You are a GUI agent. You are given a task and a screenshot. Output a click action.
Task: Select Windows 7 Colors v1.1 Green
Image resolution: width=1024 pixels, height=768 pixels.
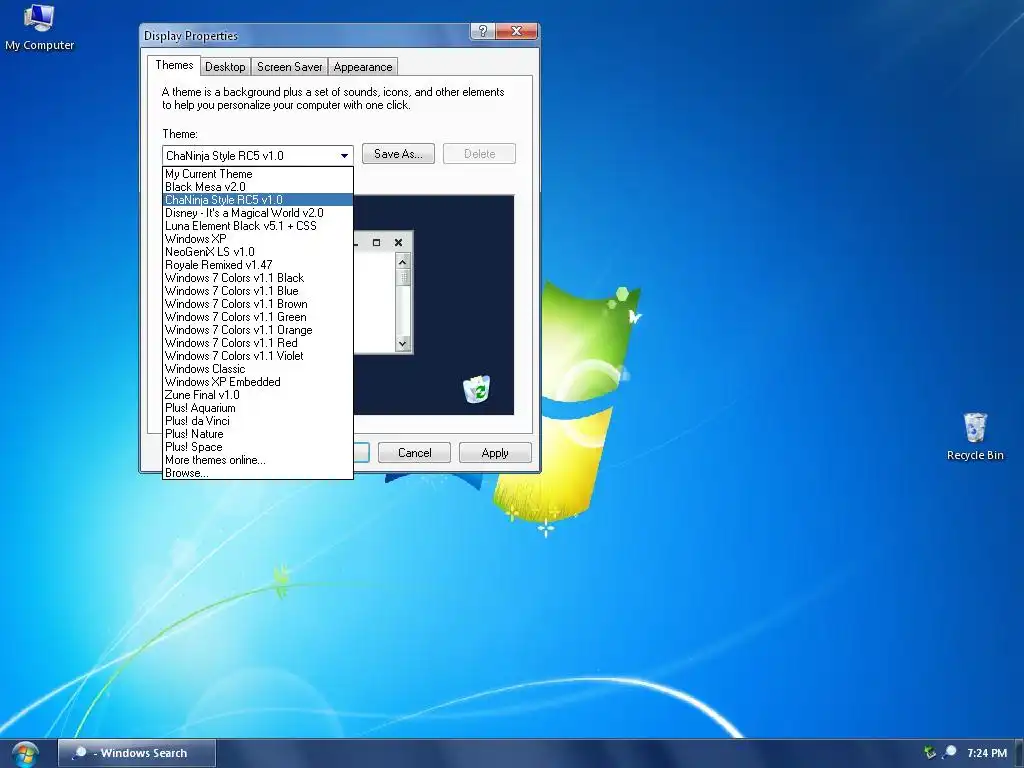coord(257,317)
